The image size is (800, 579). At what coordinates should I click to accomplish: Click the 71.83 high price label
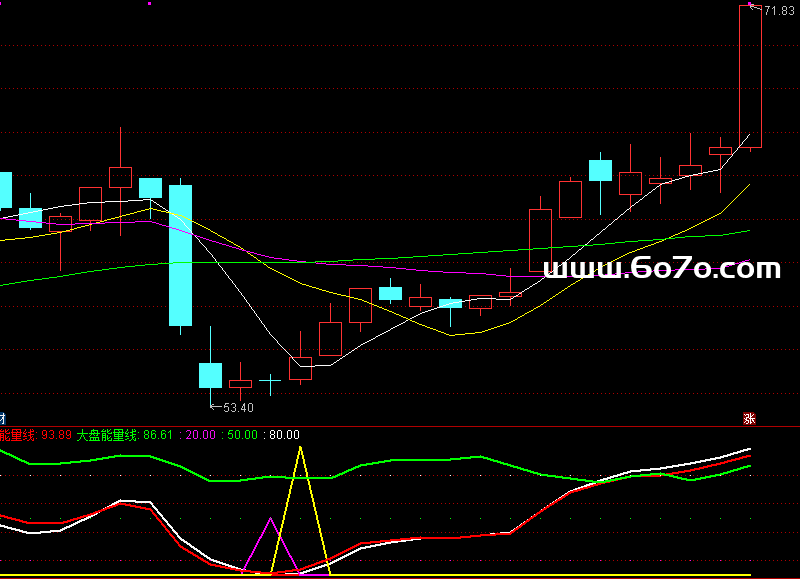click(779, 11)
